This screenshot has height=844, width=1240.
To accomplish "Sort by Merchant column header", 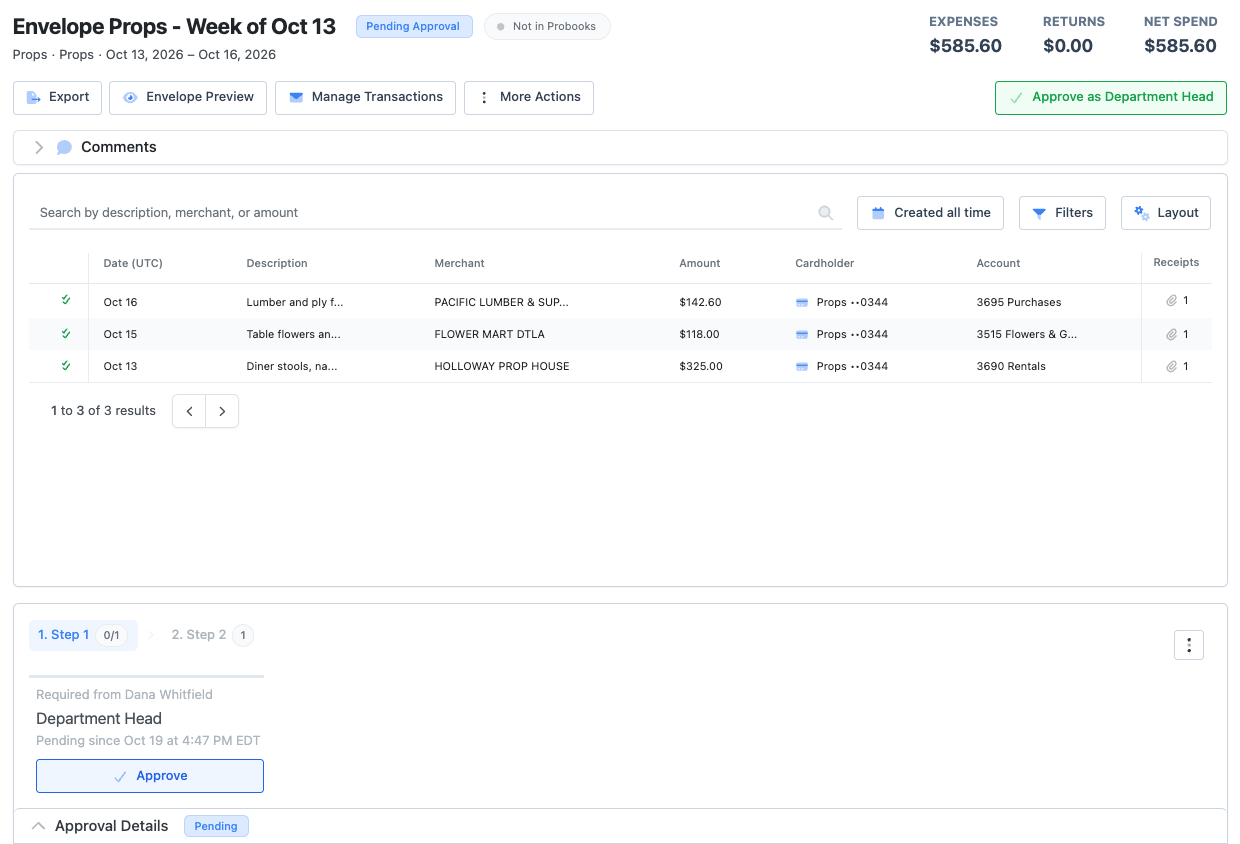I will (x=459, y=264).
